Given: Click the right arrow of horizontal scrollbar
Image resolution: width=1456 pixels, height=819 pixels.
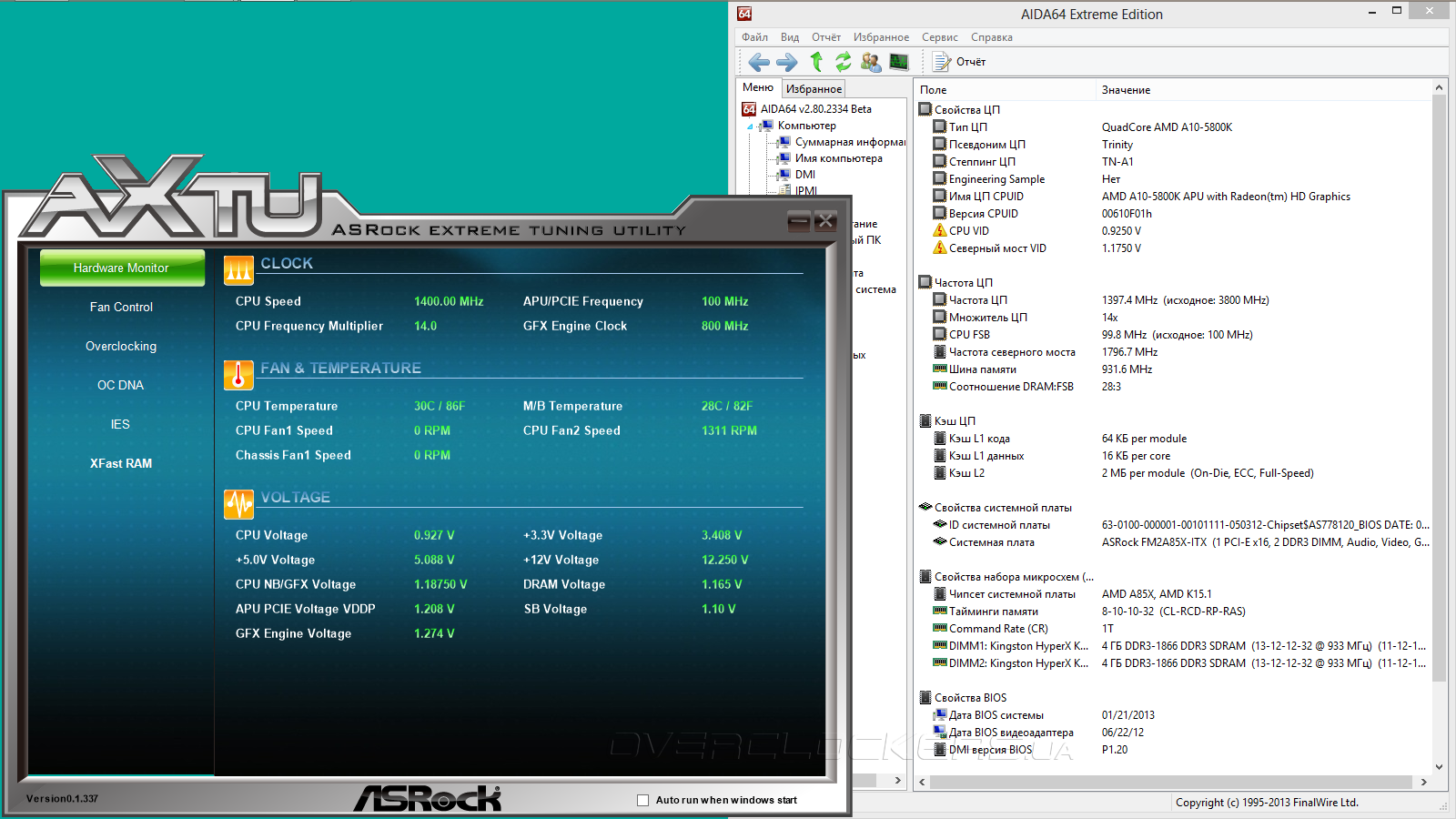Looking at the screenshot, I should click(x=1423, y=782).
